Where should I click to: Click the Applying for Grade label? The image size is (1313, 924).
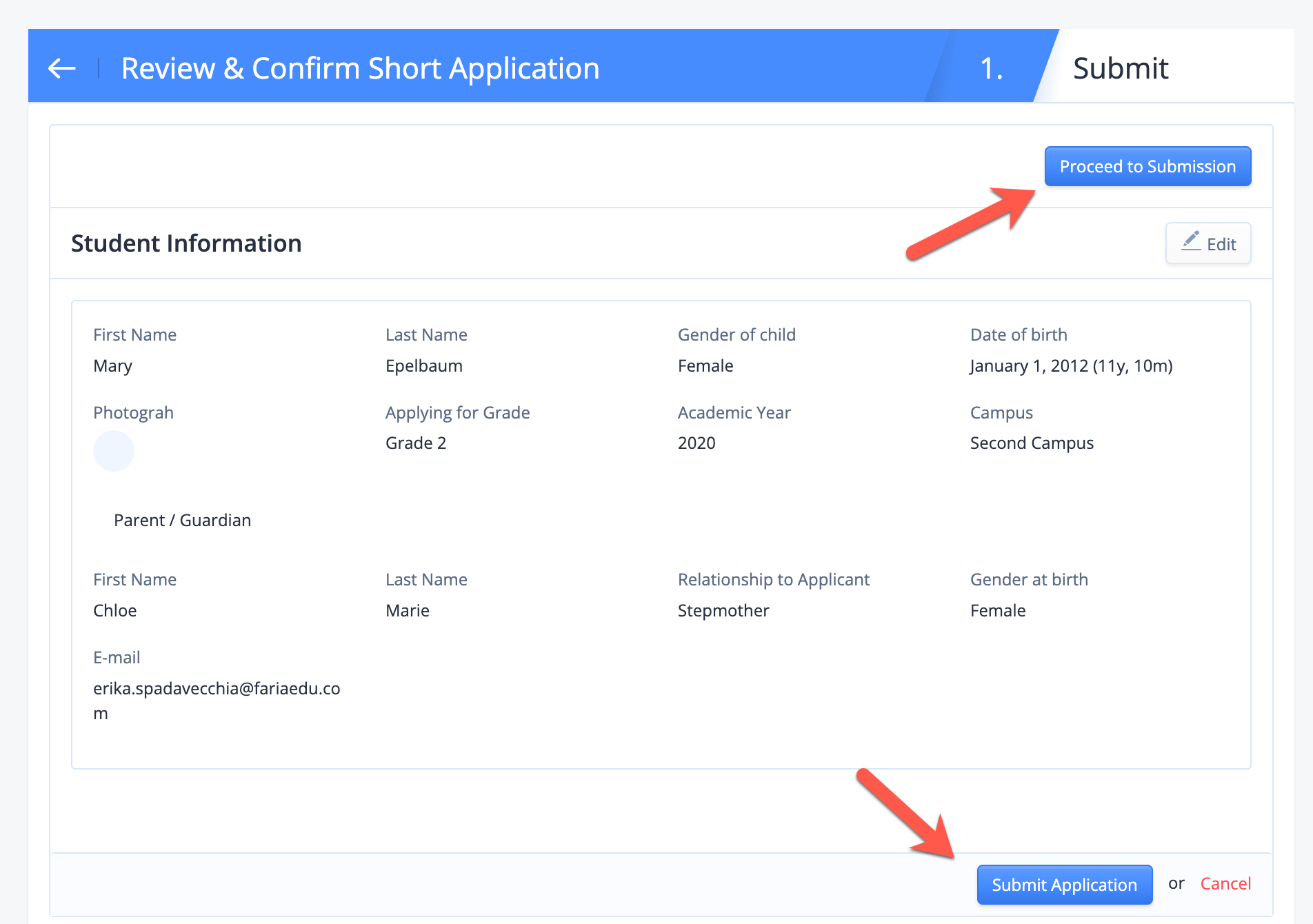(458, 412)
